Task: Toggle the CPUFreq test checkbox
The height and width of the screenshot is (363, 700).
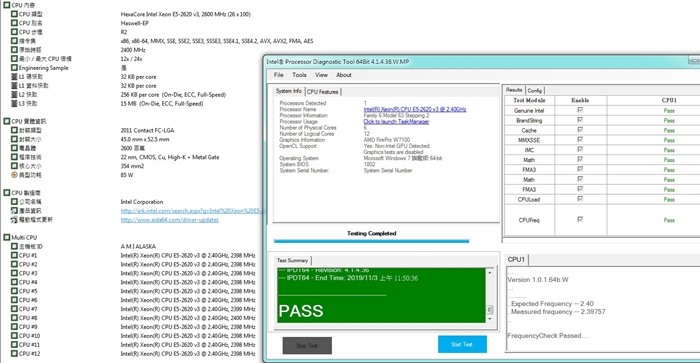Action: pyautogui.click(x=580, y=219)
